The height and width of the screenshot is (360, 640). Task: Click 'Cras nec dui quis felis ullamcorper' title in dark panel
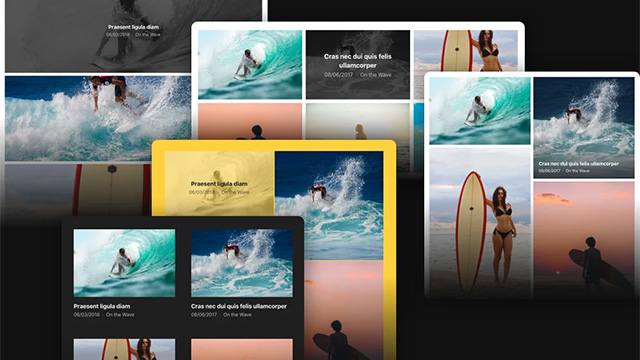pyautogui.click(x=239, y=306)
